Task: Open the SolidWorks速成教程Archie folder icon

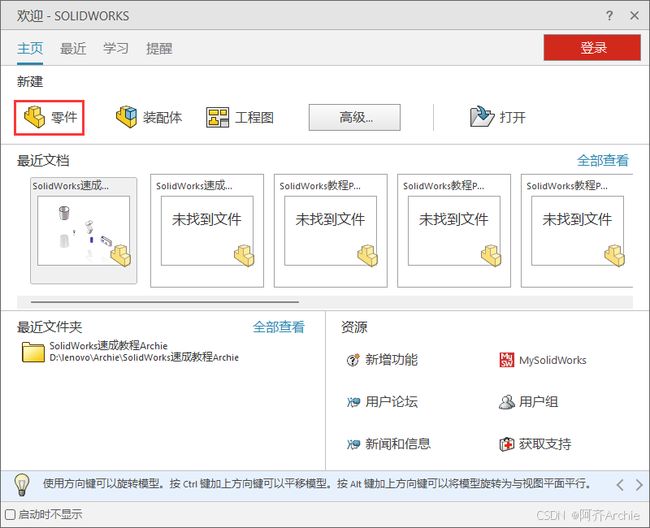Action: click(33, 352)
